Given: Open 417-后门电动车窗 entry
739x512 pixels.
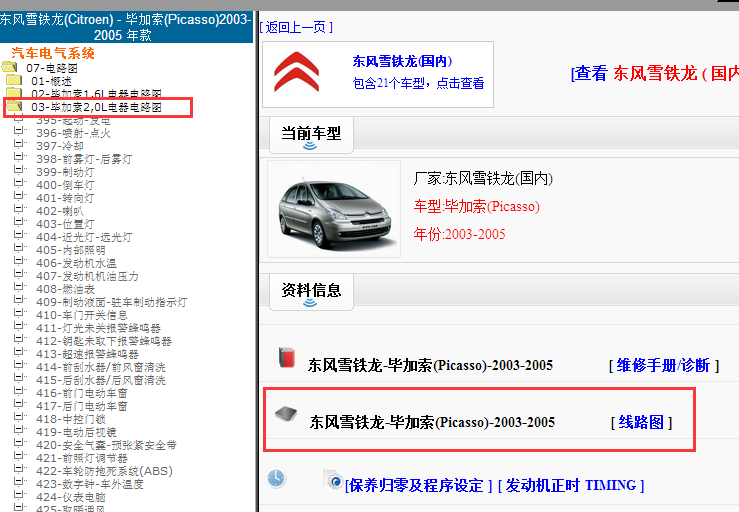Looking at the screenshot, I should pyautogui.click(x=82, y=406).
